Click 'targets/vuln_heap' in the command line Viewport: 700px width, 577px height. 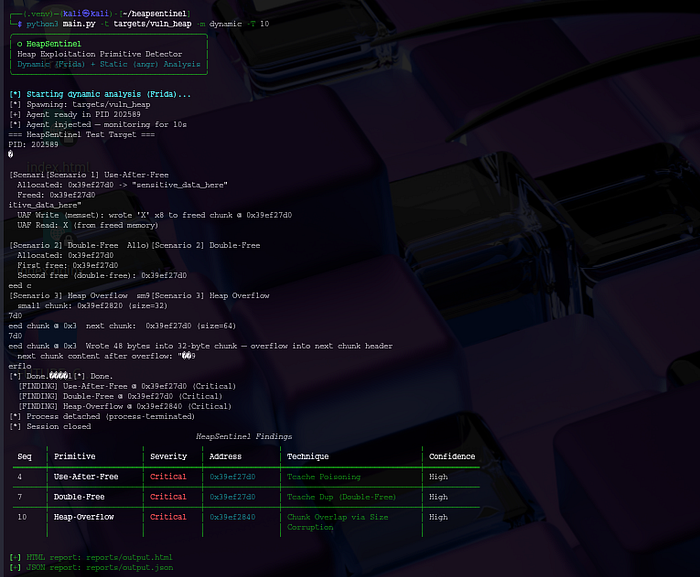click(152, 24)
